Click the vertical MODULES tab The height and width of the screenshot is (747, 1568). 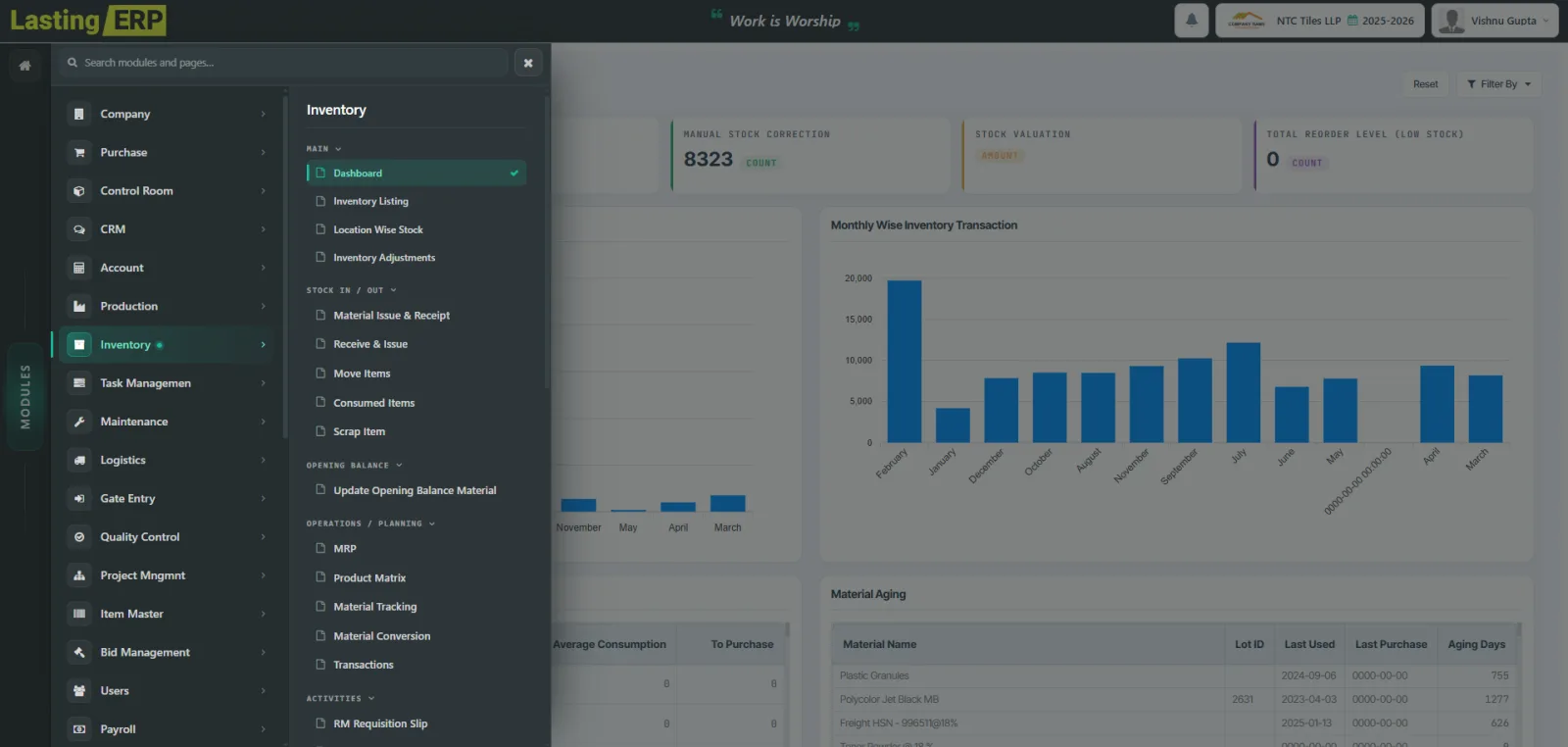[24, 396]
